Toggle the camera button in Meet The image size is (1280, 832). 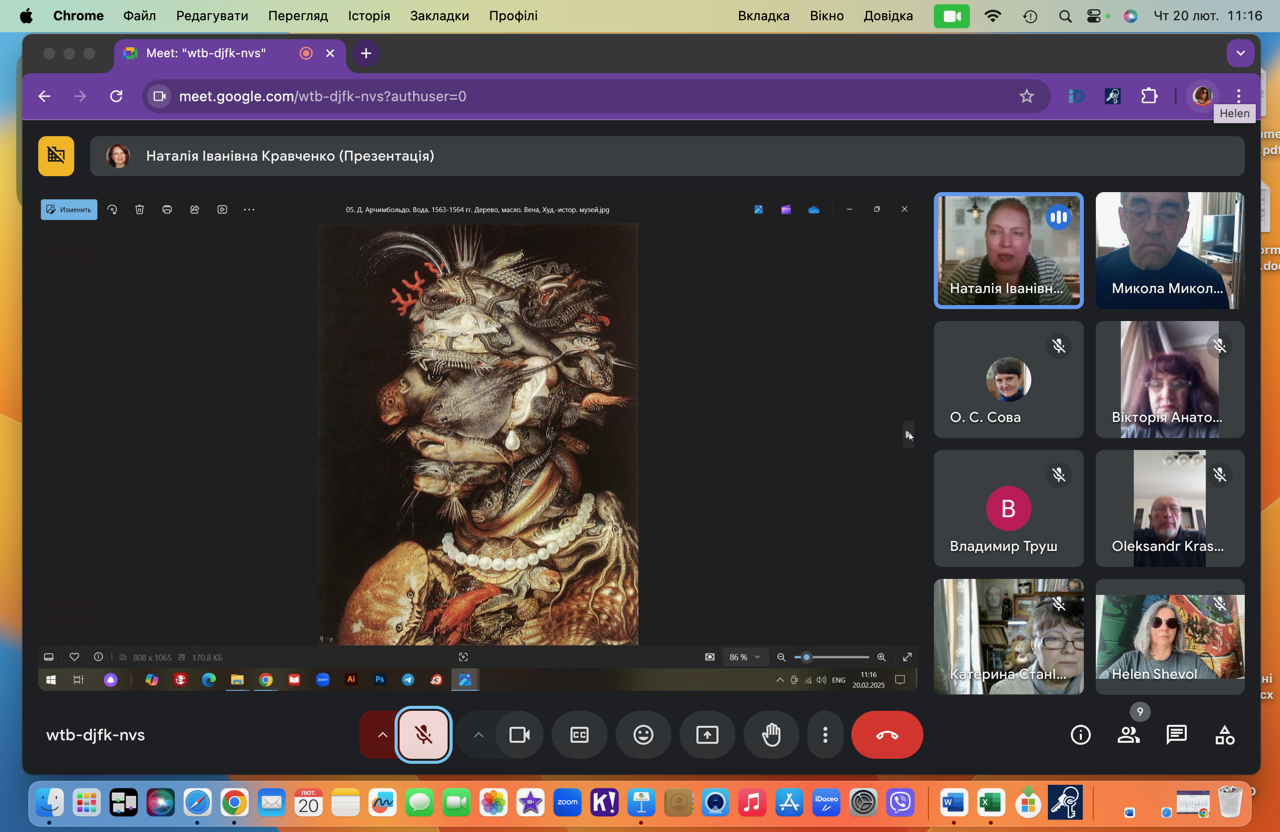[x=519, y=735]
